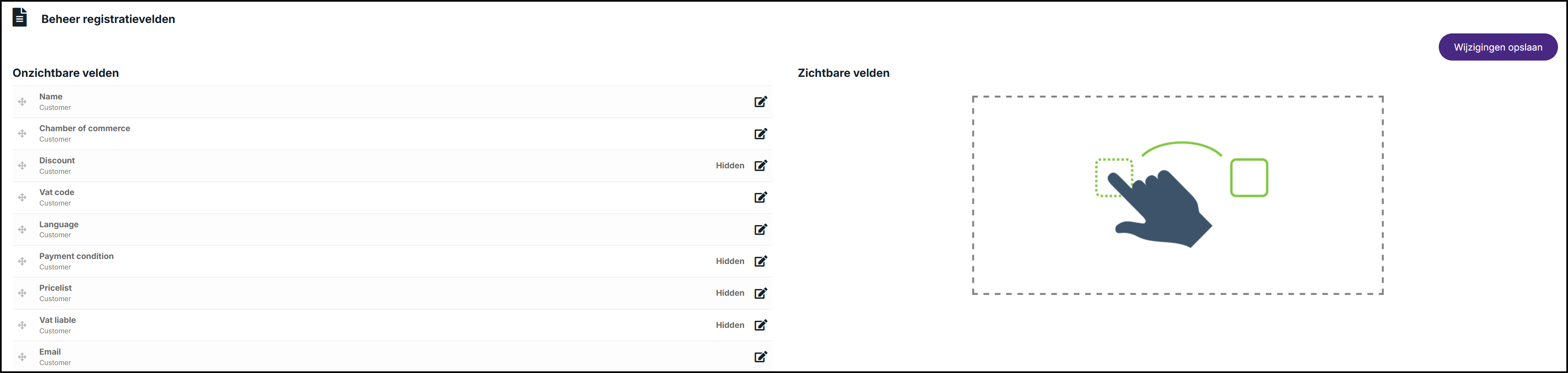Select the Language field name
Screen dimensions: 1568x373
click(59, 224)
